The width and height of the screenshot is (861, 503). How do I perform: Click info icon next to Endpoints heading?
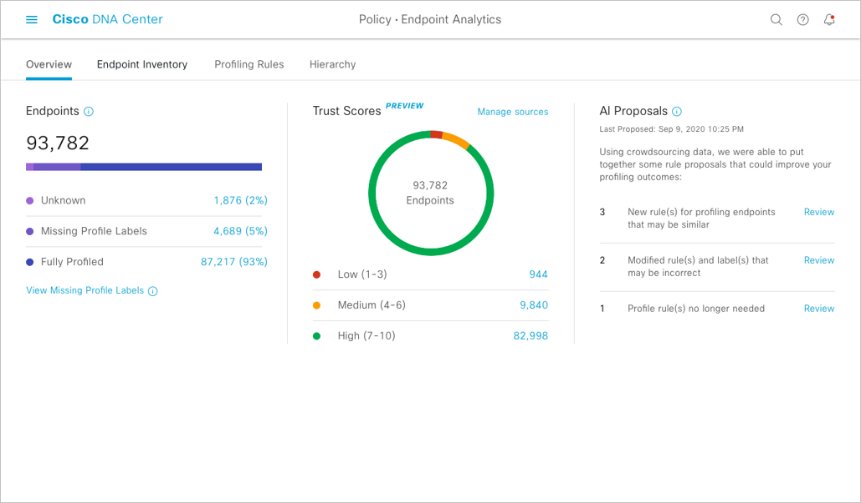pyautogui.click(x=89, y=112)
